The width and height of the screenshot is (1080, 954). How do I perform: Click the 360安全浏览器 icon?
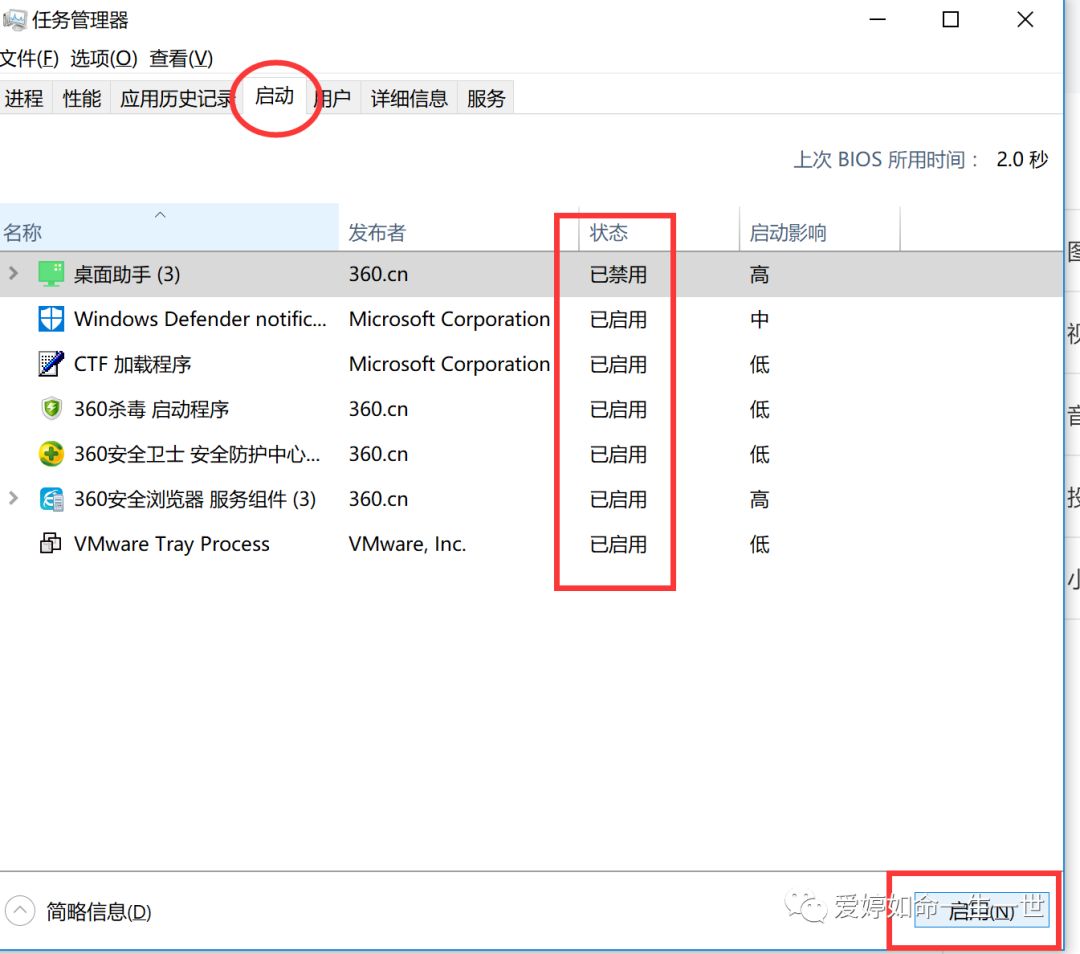pos(51,499)
